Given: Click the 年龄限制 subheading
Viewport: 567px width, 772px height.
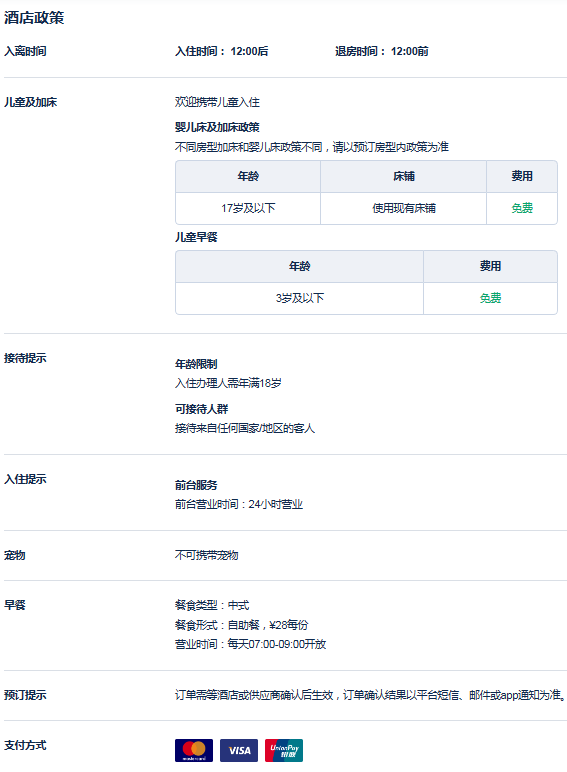Looking at the screenshot, I should (196, 364).
